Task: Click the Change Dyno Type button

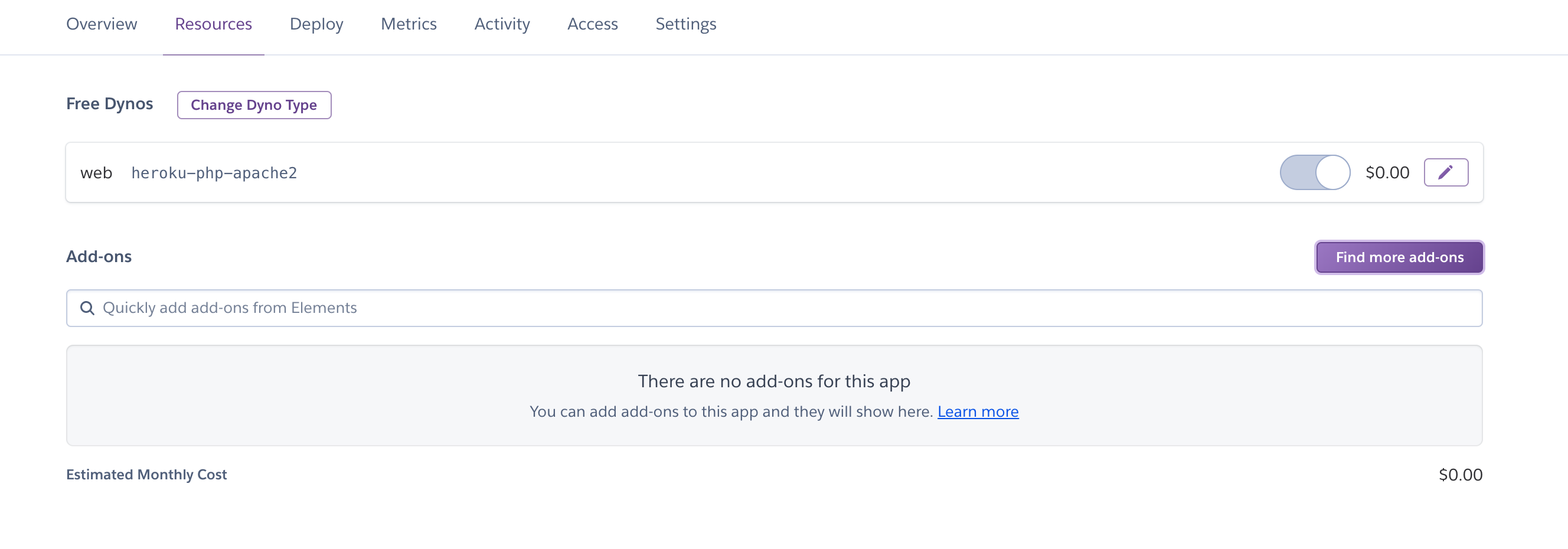Action: tap(254, 104)
